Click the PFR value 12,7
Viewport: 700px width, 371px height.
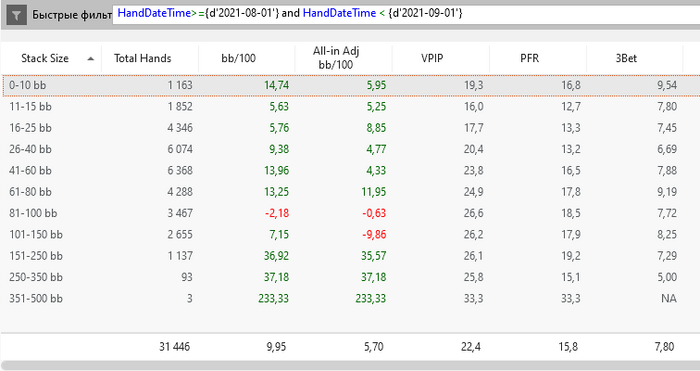pos(571,107)
